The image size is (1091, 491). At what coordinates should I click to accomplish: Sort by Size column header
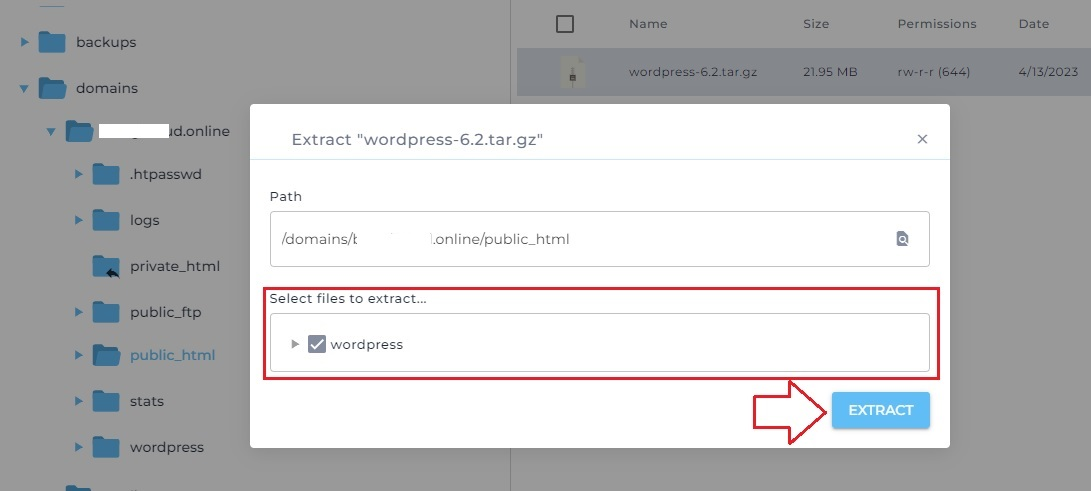click(815, 24)
